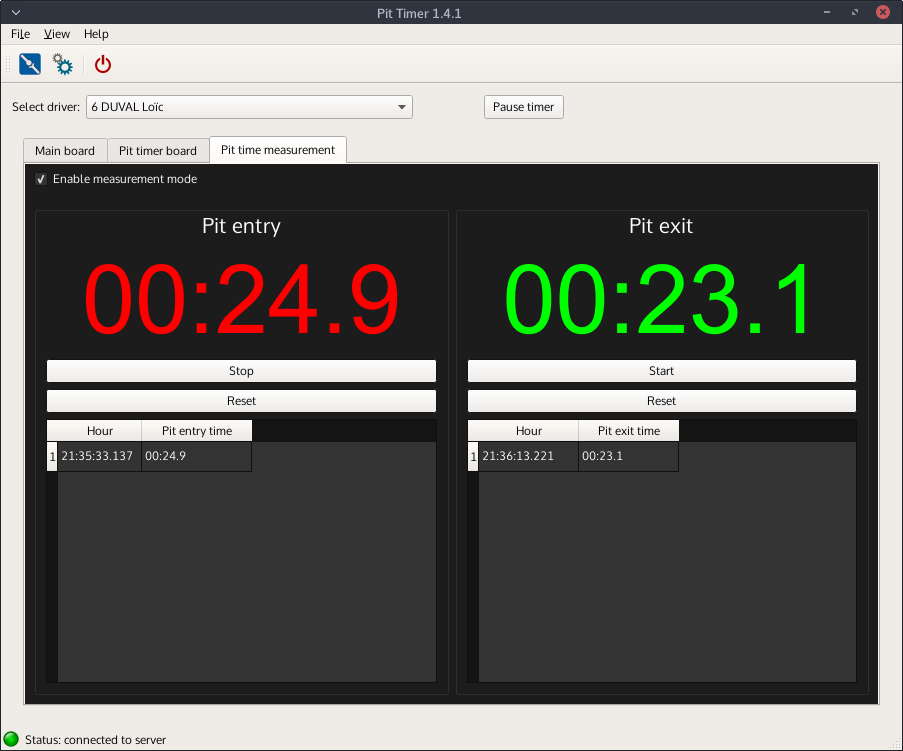903x751 pixels.
Task: Toggle the Enable measurement mode checkbox
Action: (x=41, y=179)
